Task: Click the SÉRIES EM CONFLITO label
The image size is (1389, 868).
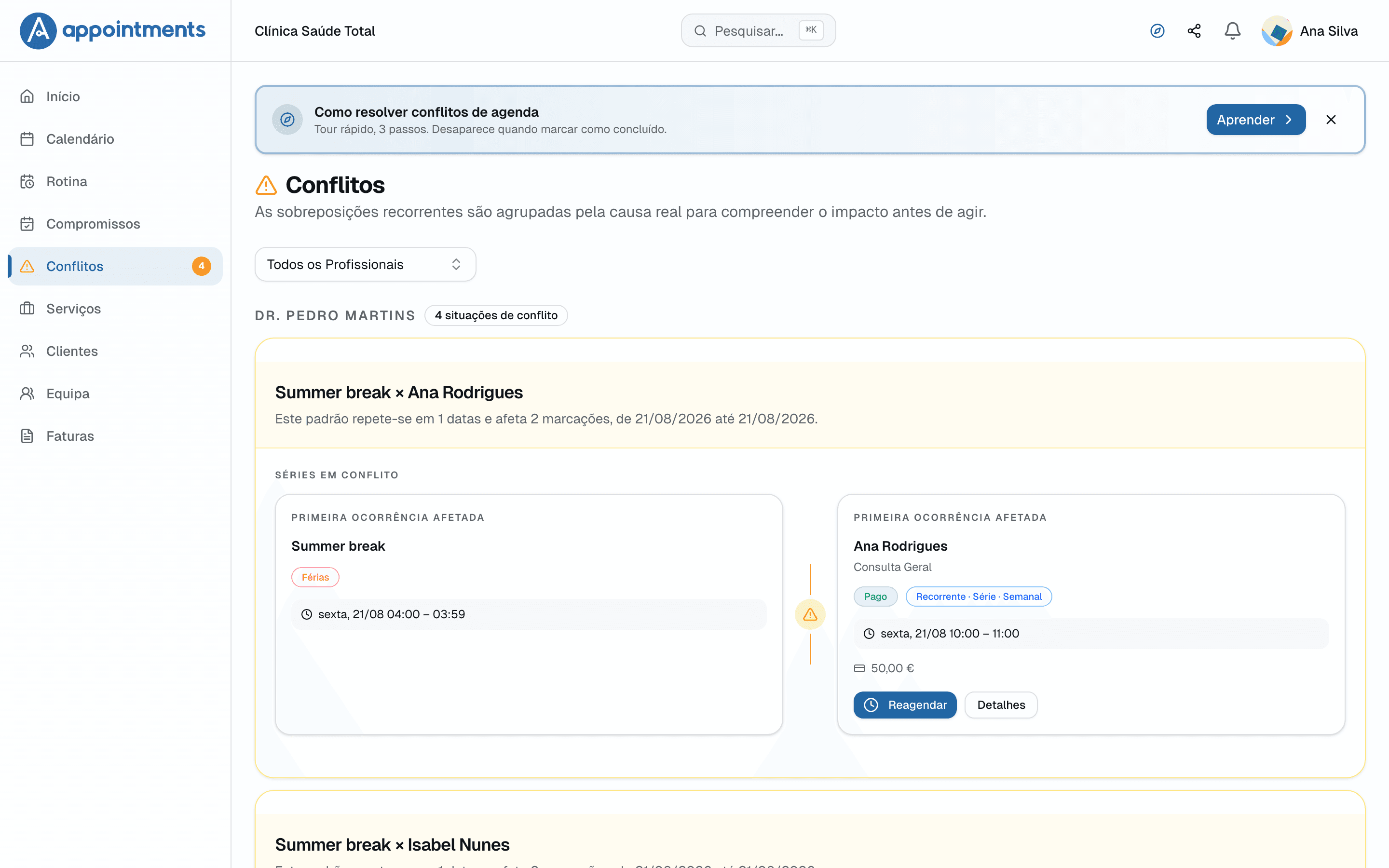Action: coord(336,475)
